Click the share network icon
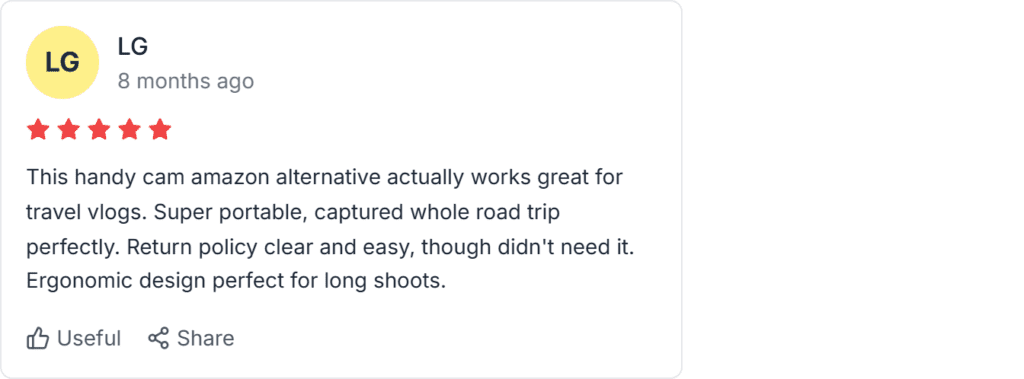 pos(158,338)
